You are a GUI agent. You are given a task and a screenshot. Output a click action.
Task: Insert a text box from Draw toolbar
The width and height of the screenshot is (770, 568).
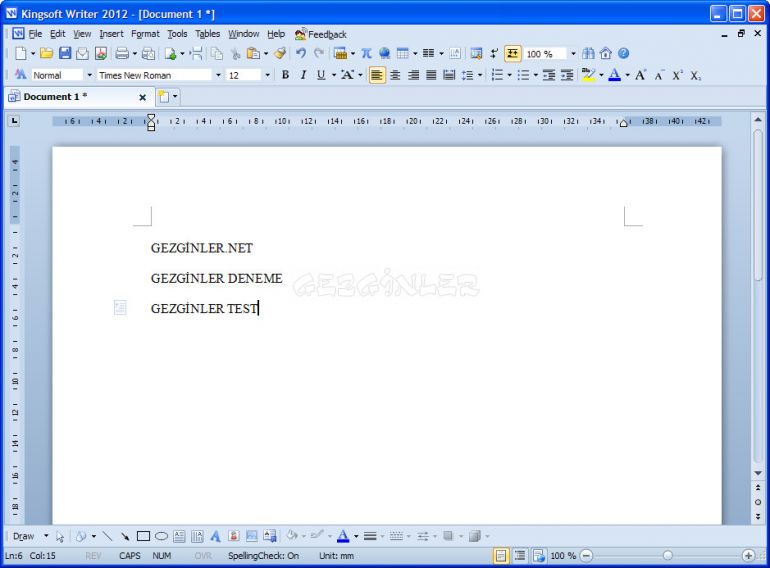(179, 536)
